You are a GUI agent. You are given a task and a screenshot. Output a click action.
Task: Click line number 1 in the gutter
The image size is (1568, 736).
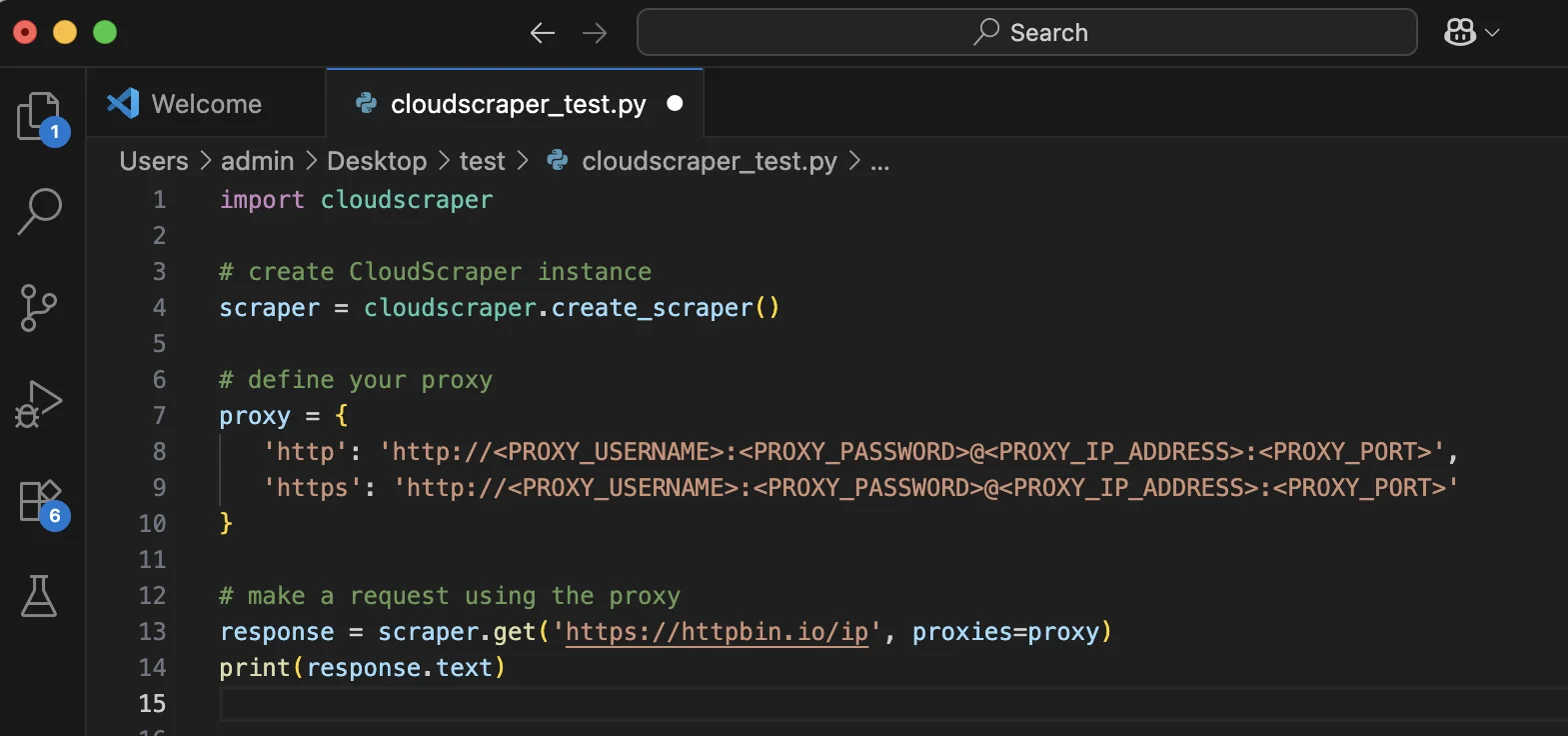(159, 200)
